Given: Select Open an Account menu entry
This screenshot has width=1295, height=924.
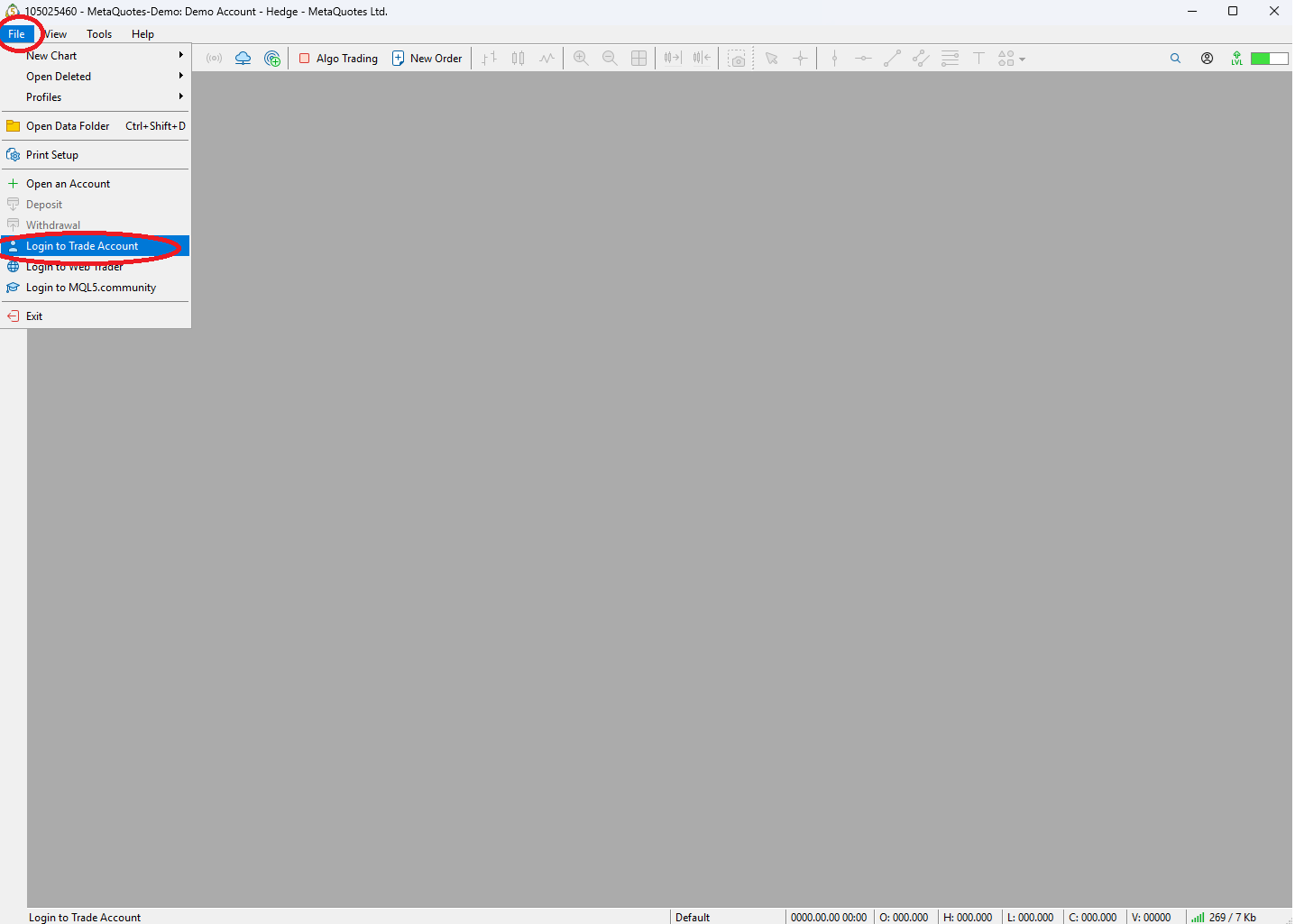Looking at the screenshot, I should point(96,184).
